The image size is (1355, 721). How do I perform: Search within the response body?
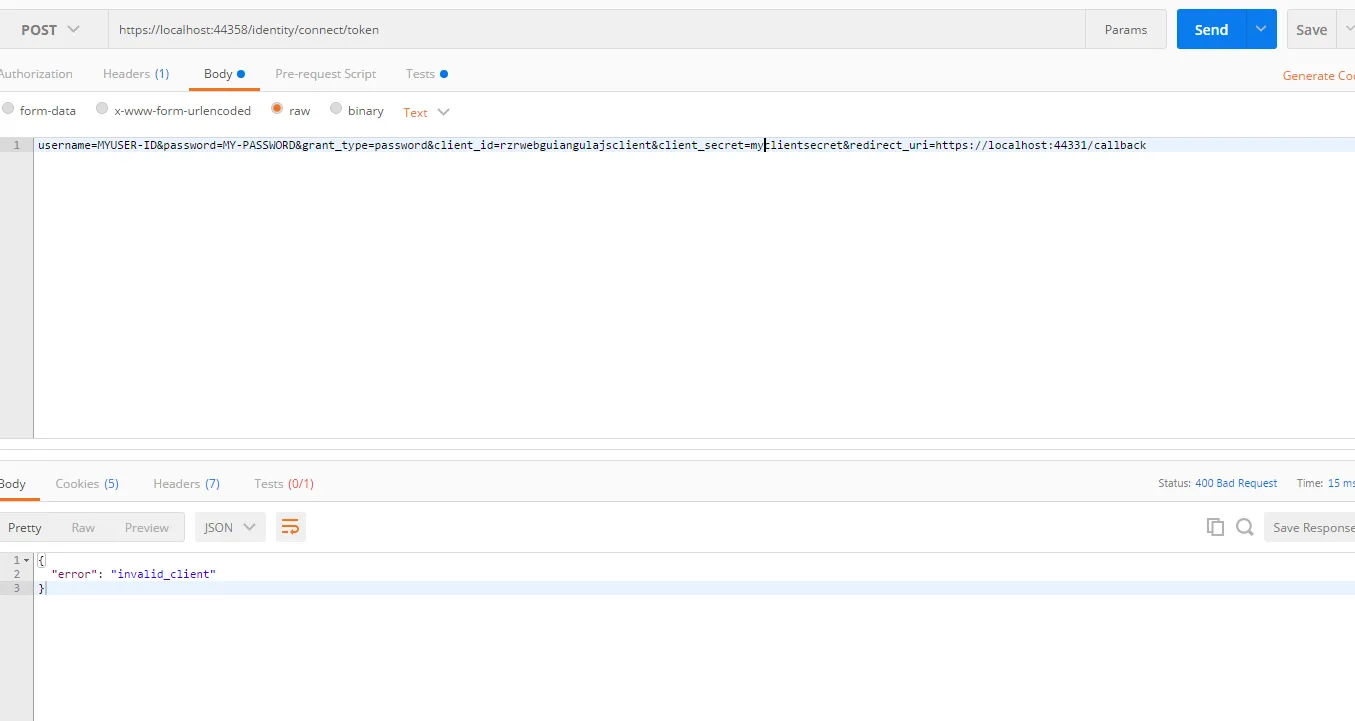[x=1245, y=527]
